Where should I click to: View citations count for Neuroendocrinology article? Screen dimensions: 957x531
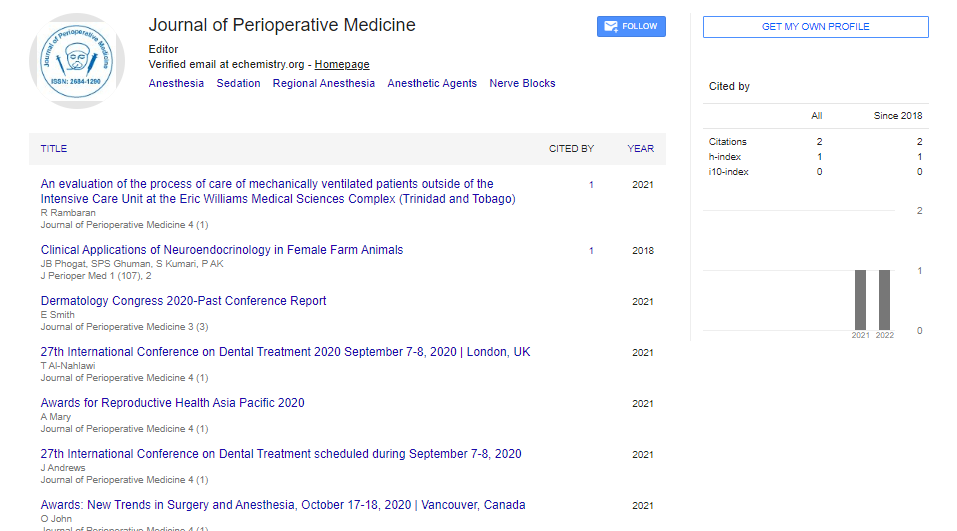pyautogui.click(x=591, y=251)
